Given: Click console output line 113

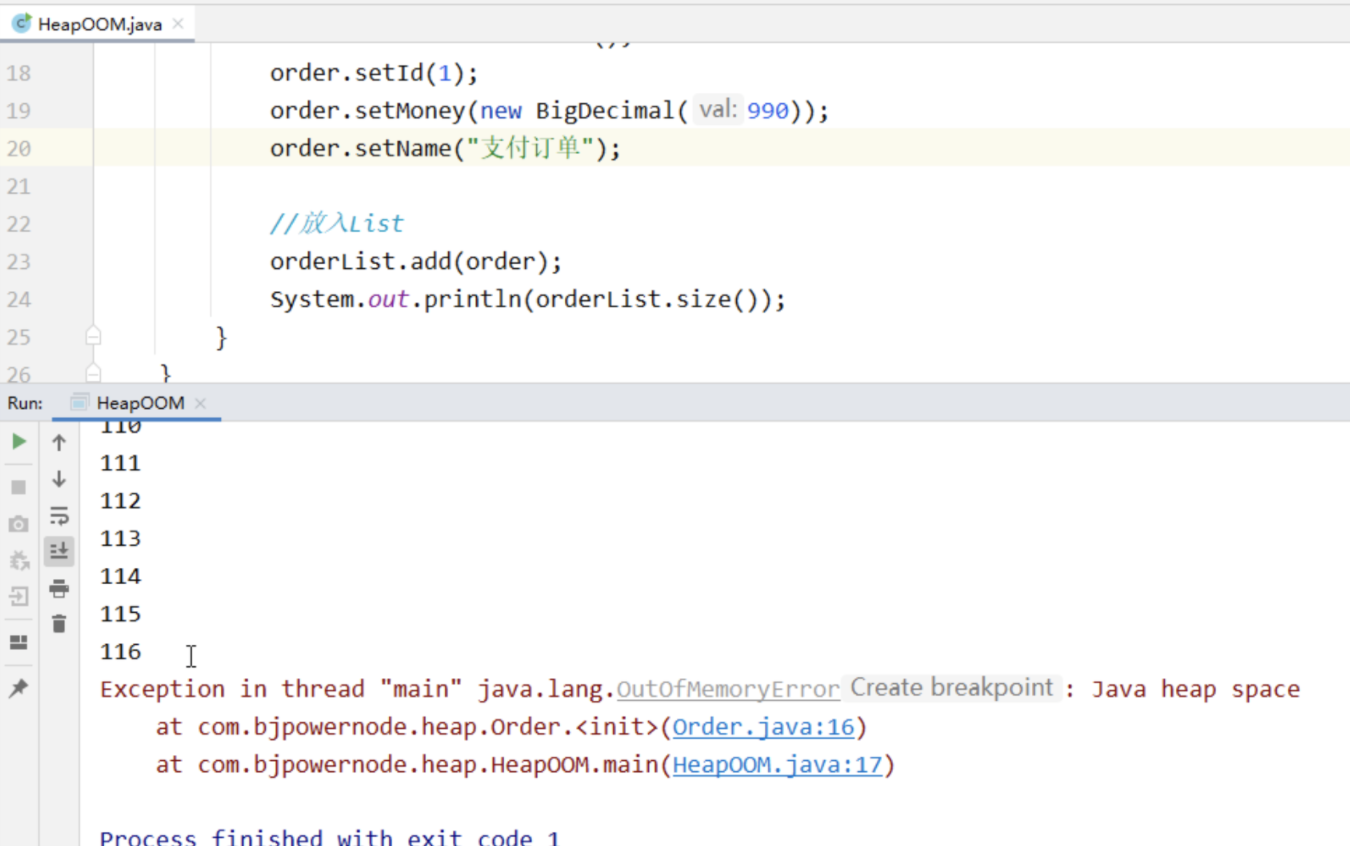Looking at the screenshot, I should click(121, 539).
